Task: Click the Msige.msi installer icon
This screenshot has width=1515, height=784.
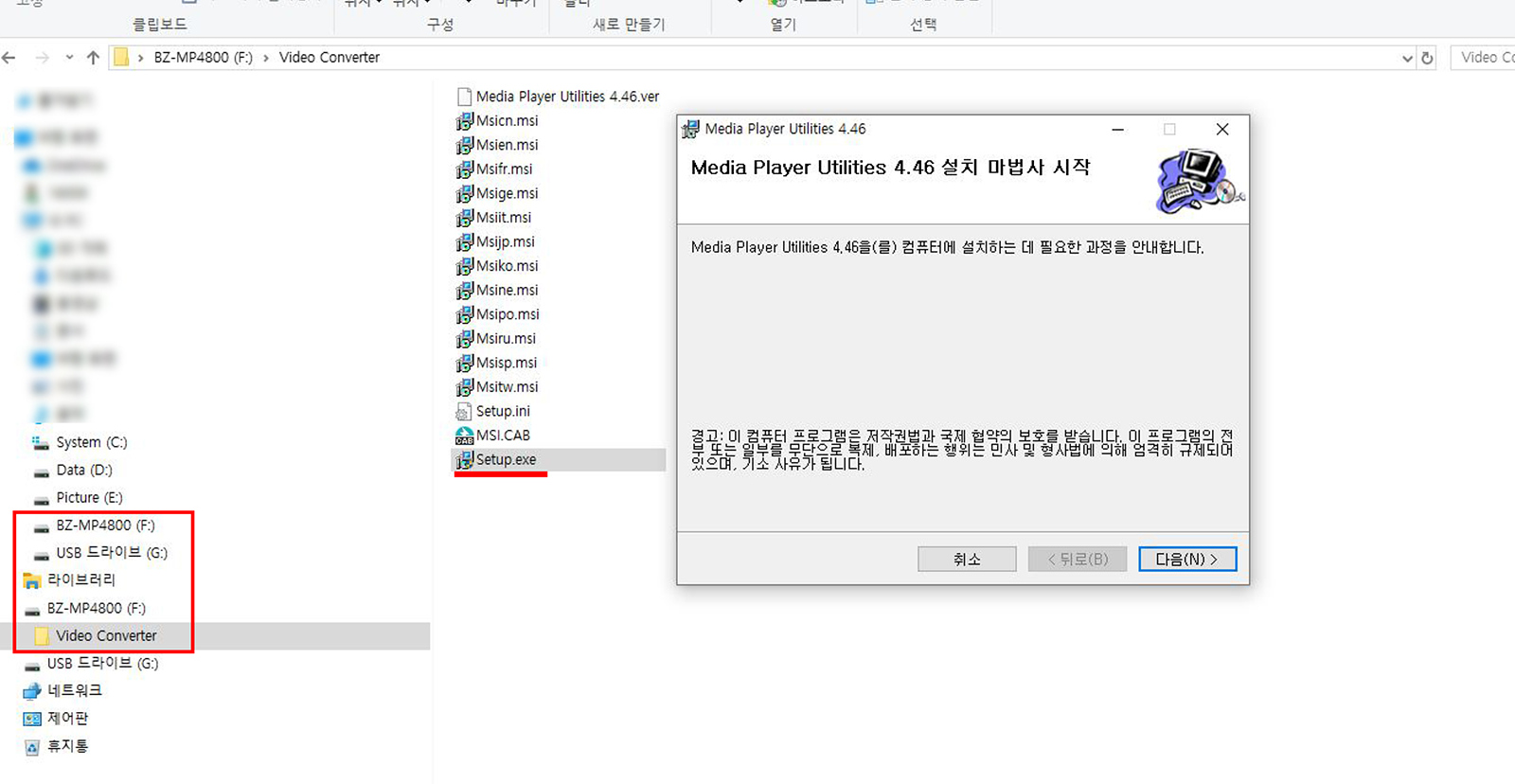Action: pyautogui.click(x=464, y=194)
